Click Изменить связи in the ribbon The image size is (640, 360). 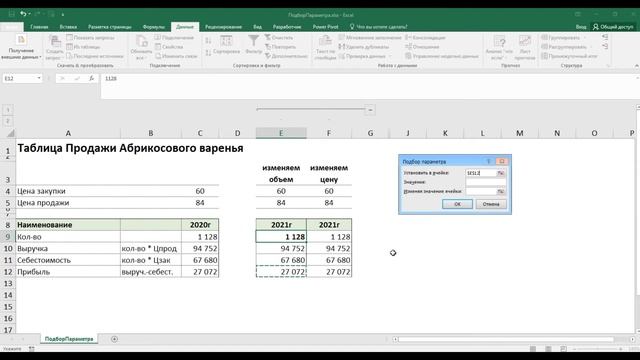tap(176, 56)
